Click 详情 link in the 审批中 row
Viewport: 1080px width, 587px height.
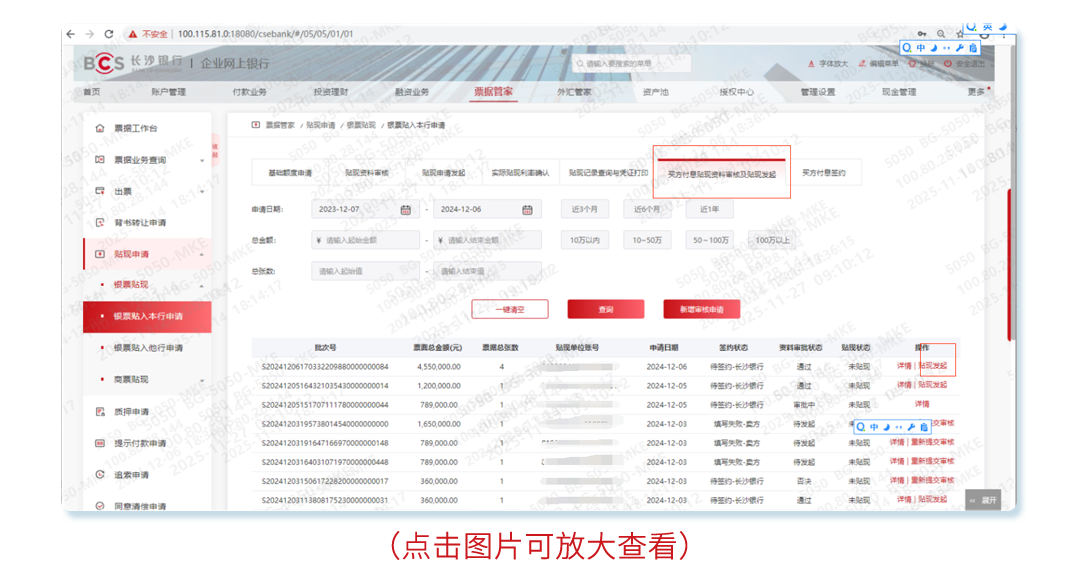[922, 404]
